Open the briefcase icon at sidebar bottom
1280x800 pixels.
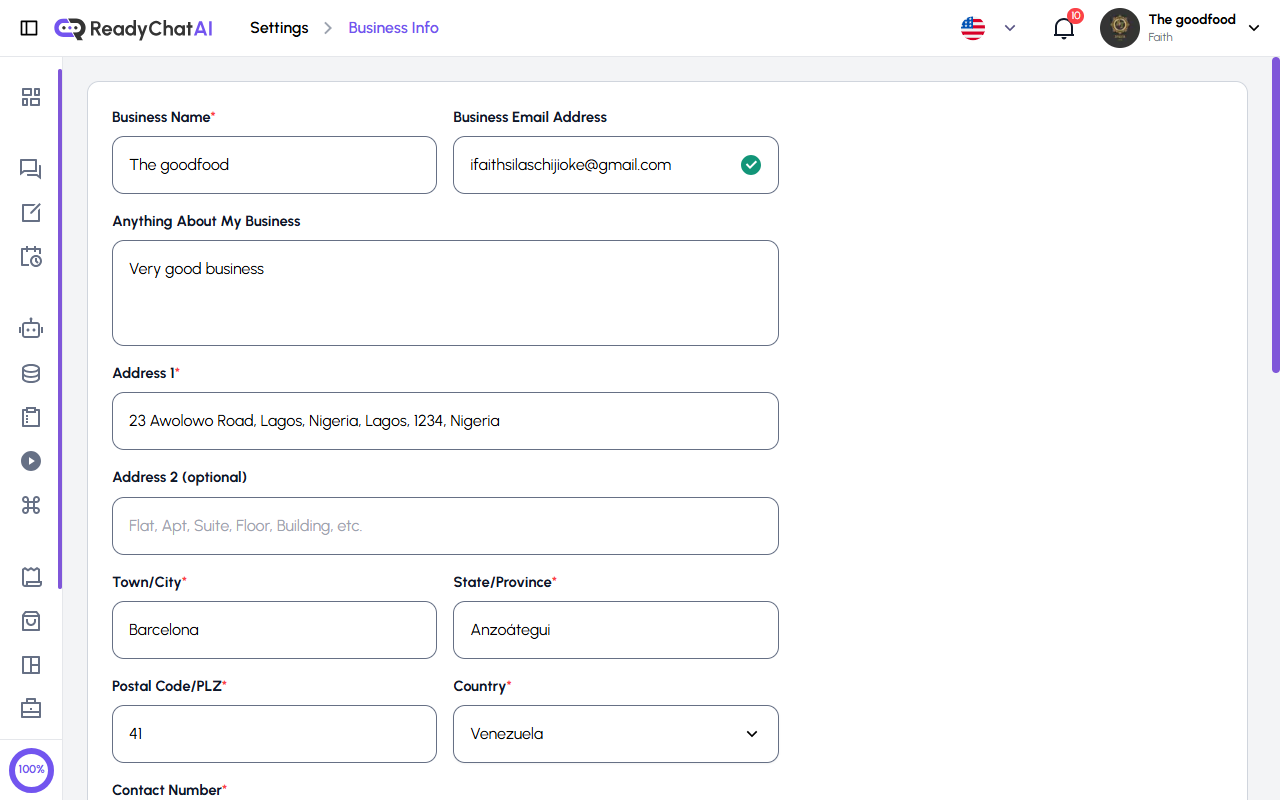31,708
